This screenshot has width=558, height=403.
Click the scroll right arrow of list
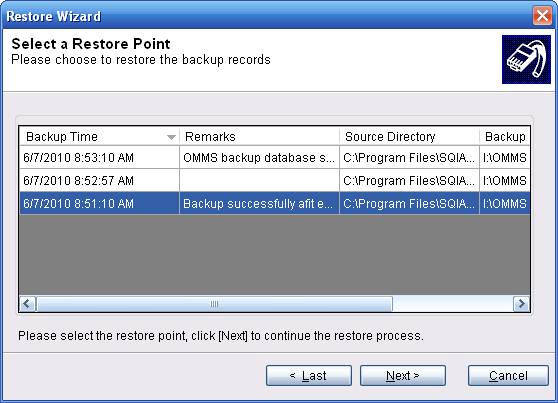[521, 304]
